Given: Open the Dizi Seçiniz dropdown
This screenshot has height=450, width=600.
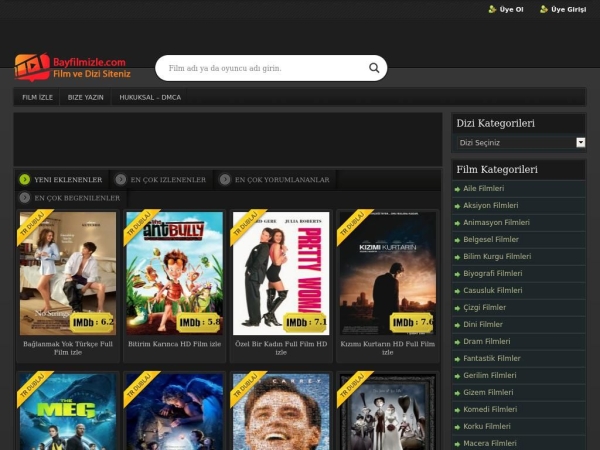Looking at the screenshot, I should coord(521,143).
